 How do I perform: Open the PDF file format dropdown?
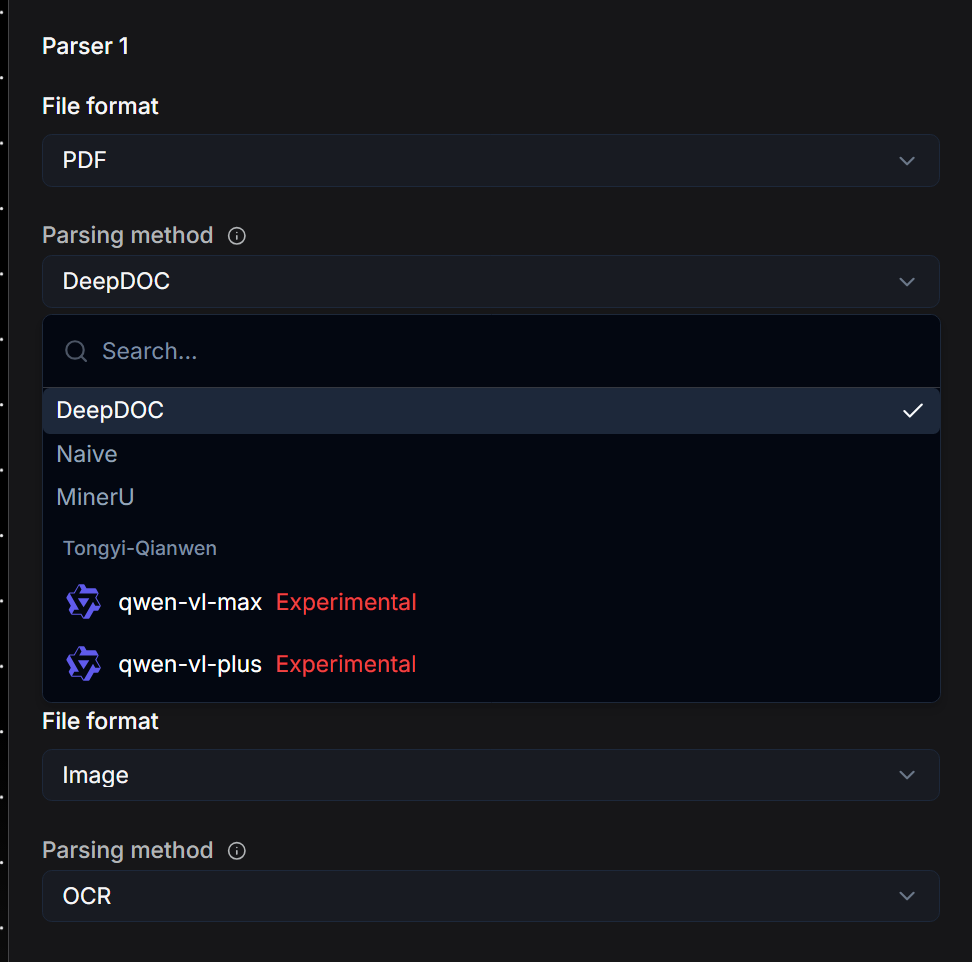(490, 161)
